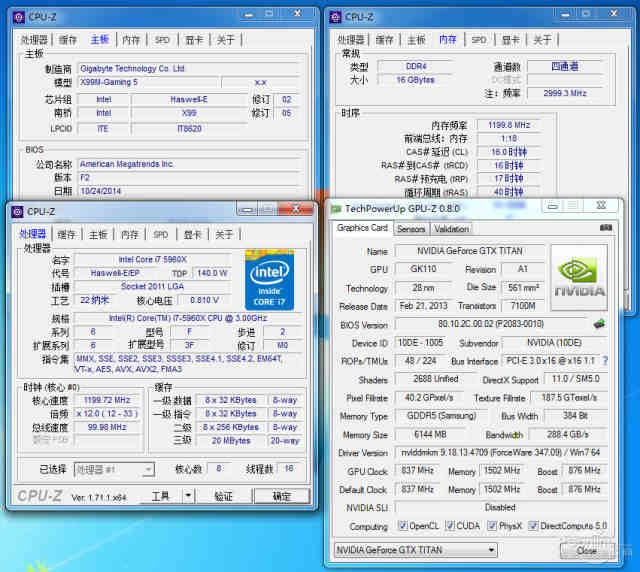Screen dimensions: 640x572
Task: Click the Driver Version field in GPU-Z
Action: click(x=501, y=452)
